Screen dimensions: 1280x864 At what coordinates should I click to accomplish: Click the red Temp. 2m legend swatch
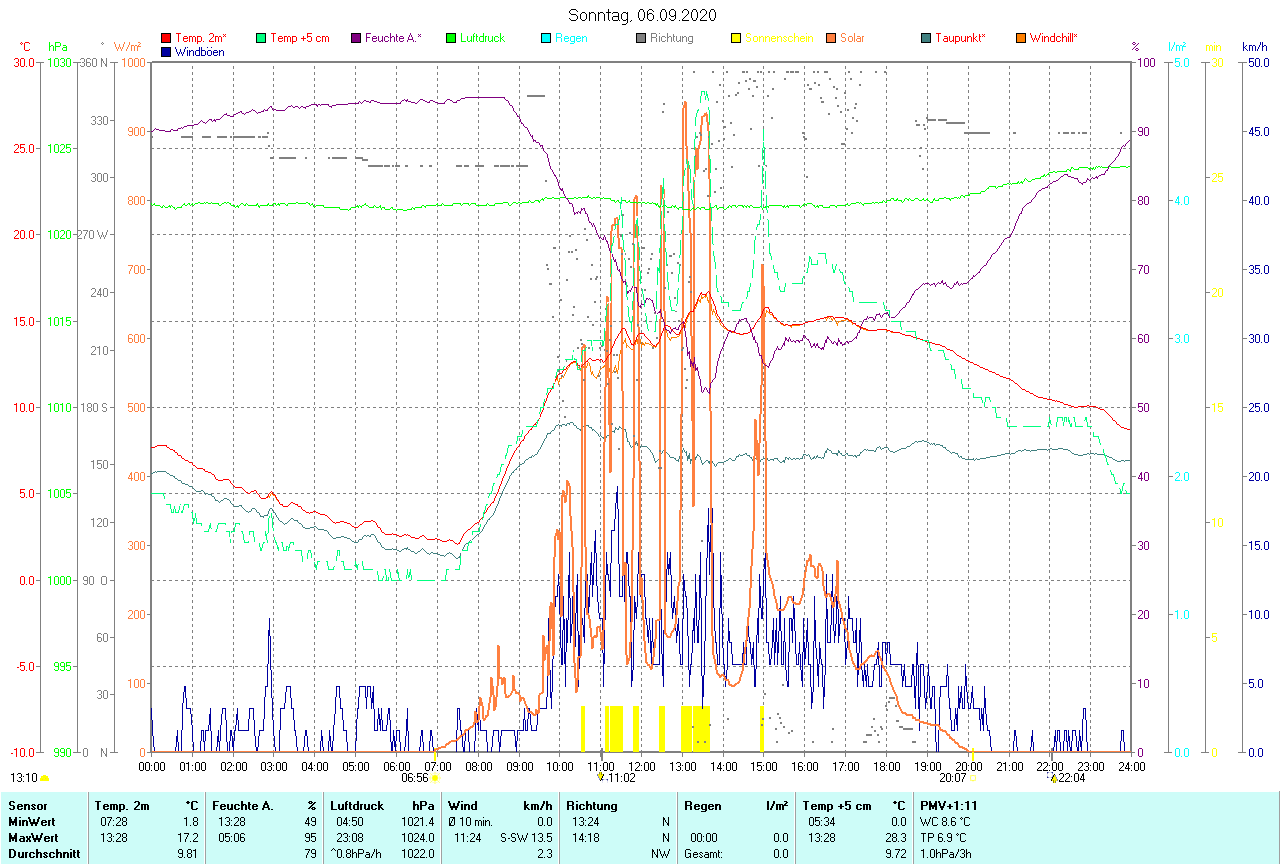[166, 38]
